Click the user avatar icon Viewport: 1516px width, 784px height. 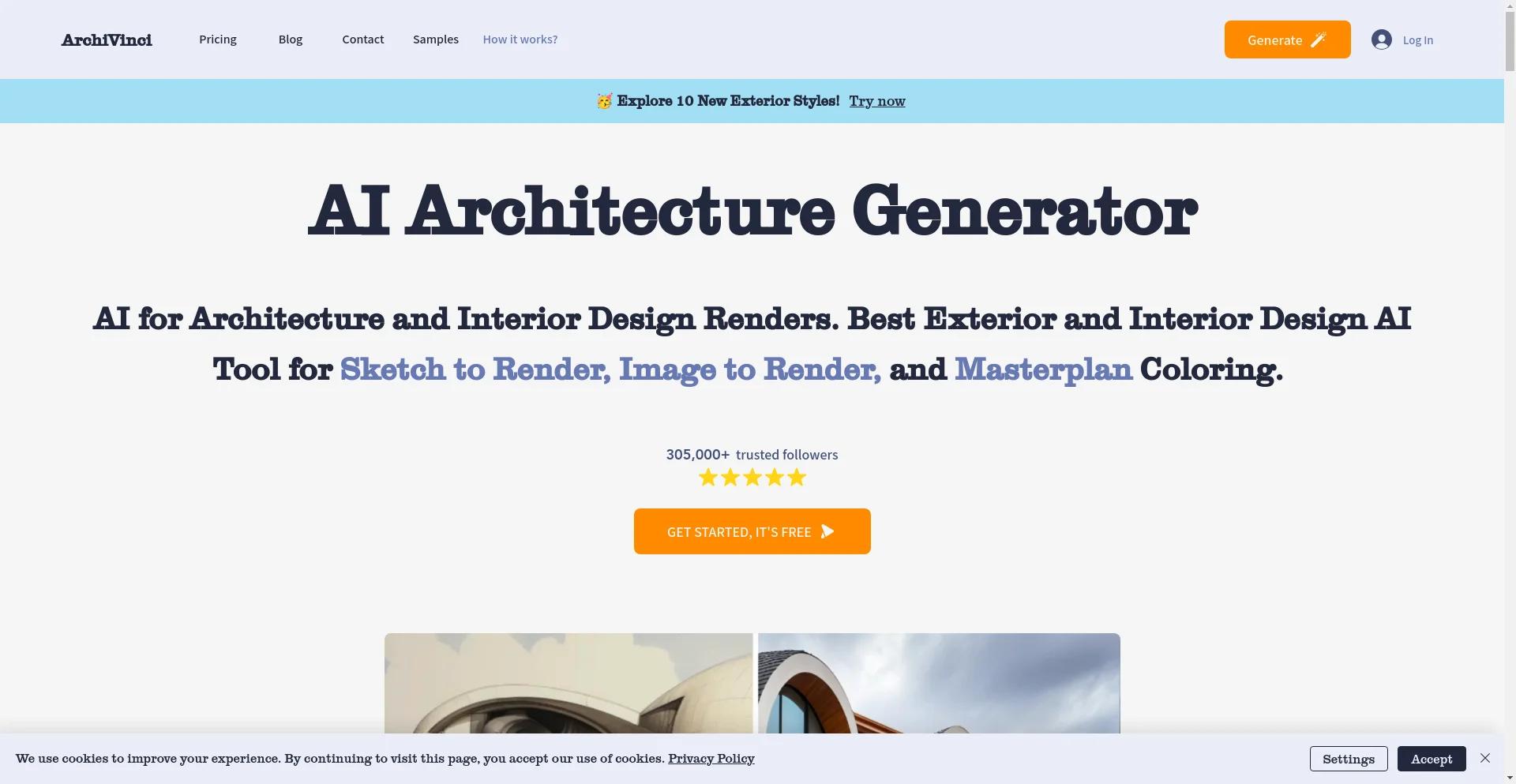point(1382,39)
